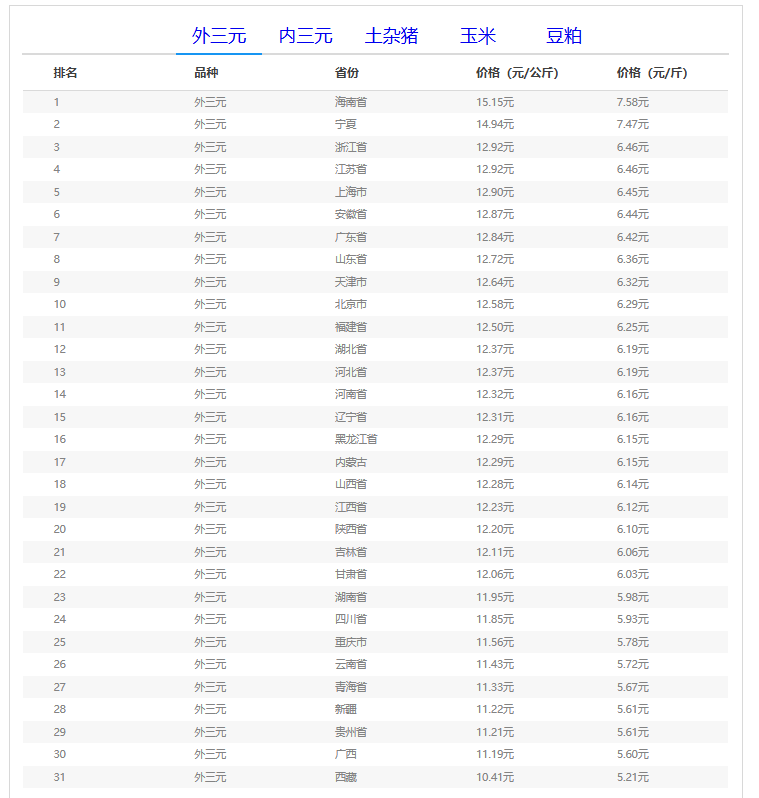Select 重庆市 in the list
759x798 pixels.
click(x=351, y=642)
